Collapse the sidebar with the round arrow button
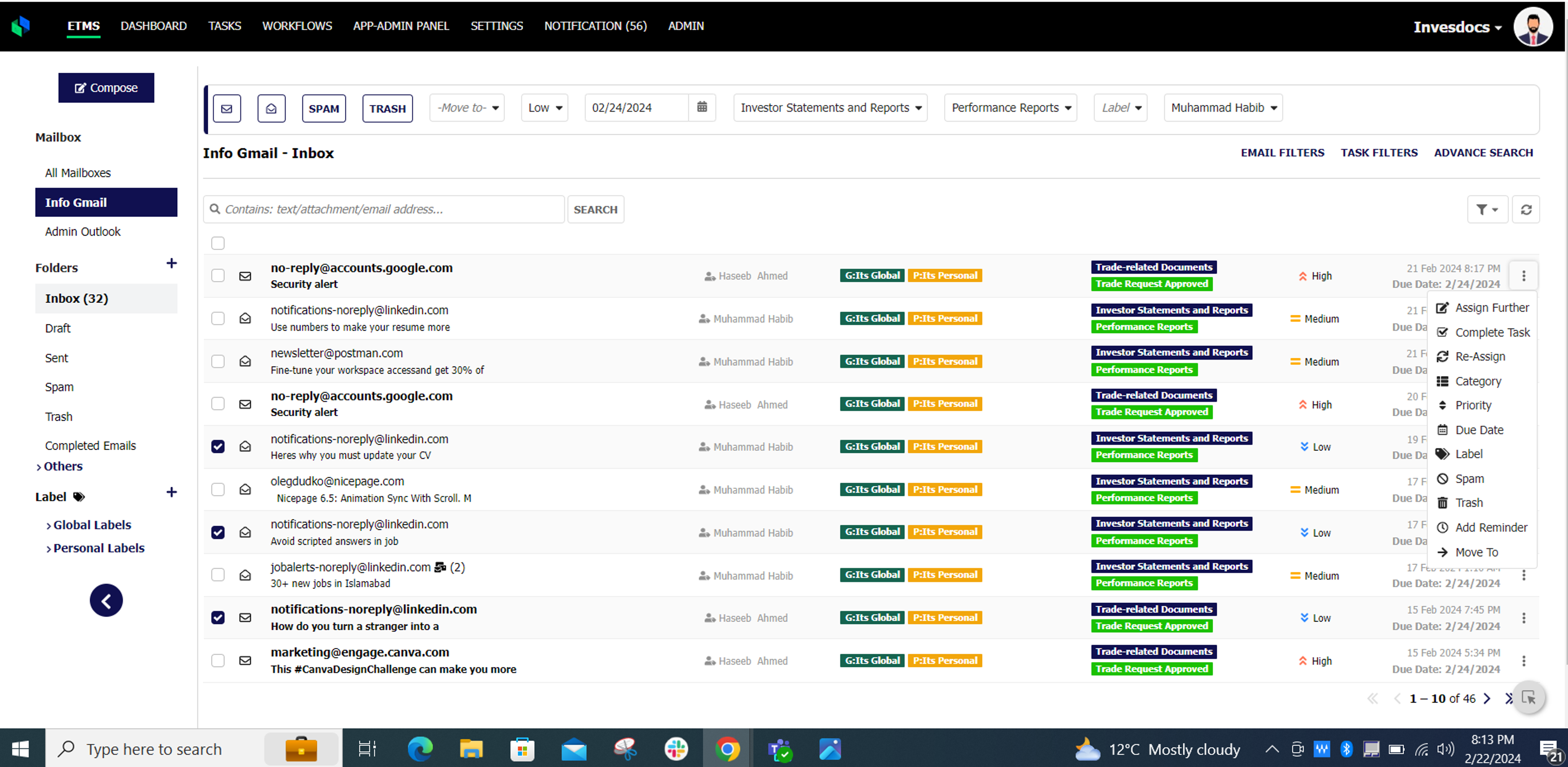 (x=106, y=600)
